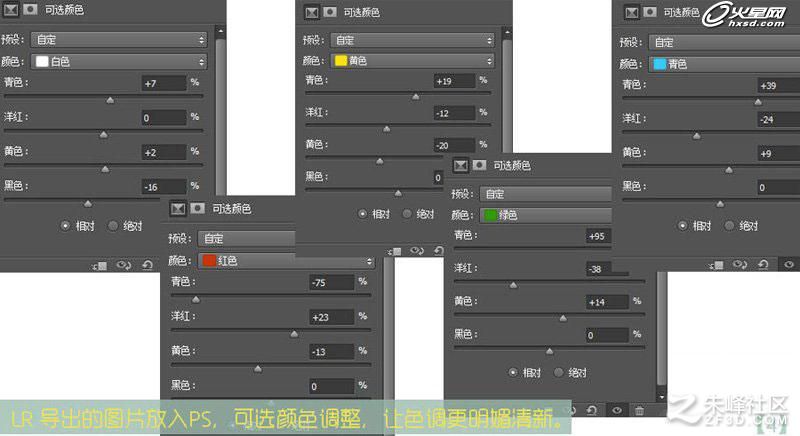Click view-previous-state icon in Cyan (青色) panel

pos(740,265)
